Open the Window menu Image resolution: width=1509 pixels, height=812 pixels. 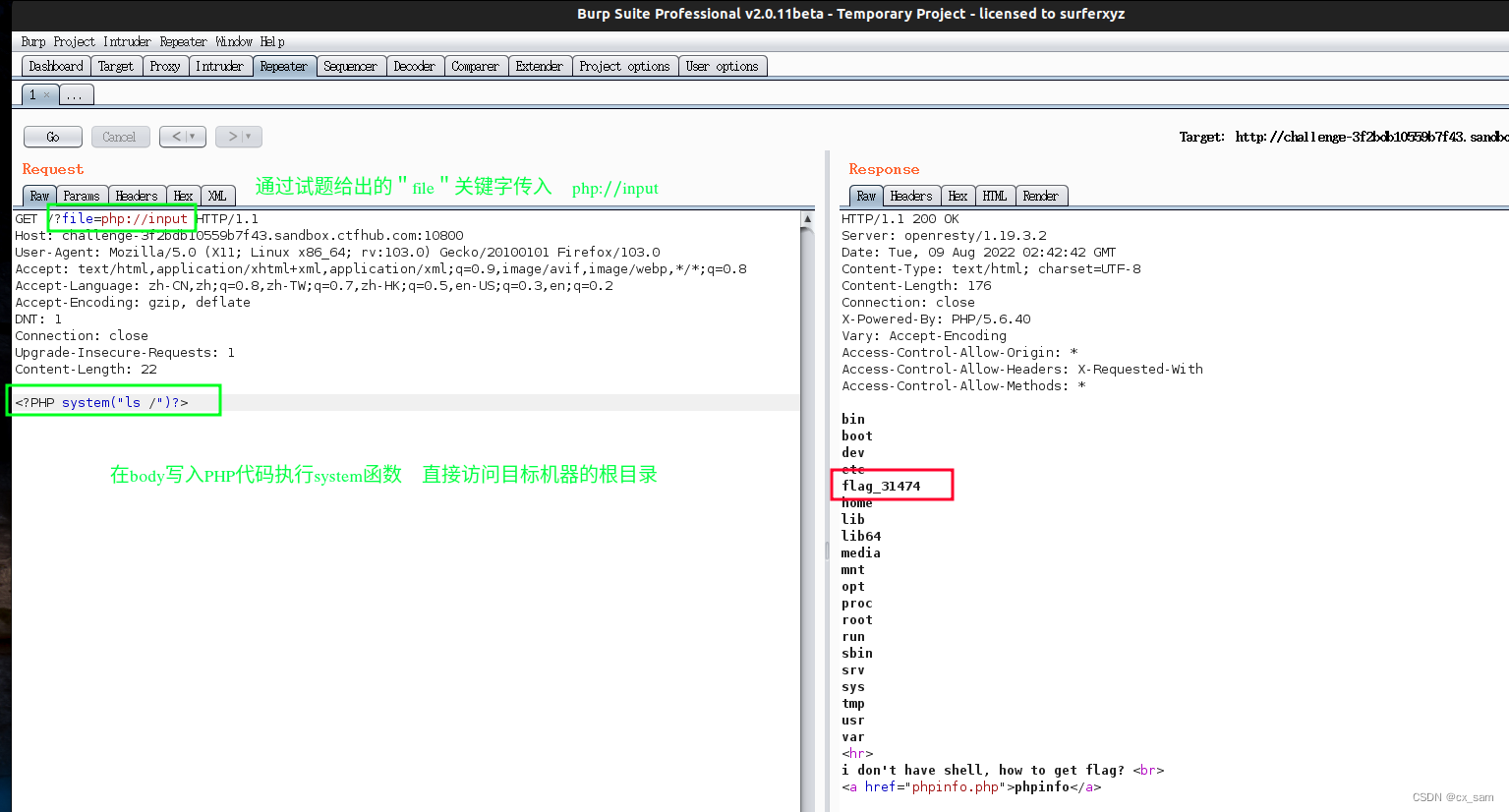[234, 42]
